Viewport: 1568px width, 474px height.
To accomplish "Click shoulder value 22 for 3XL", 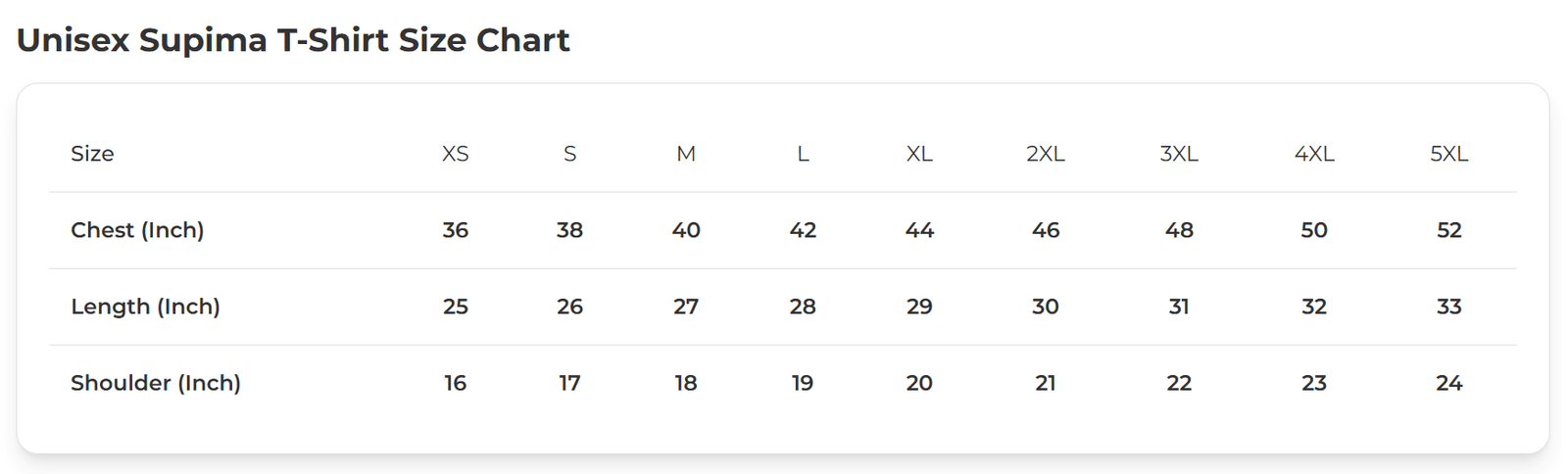I will [1179, 383].
